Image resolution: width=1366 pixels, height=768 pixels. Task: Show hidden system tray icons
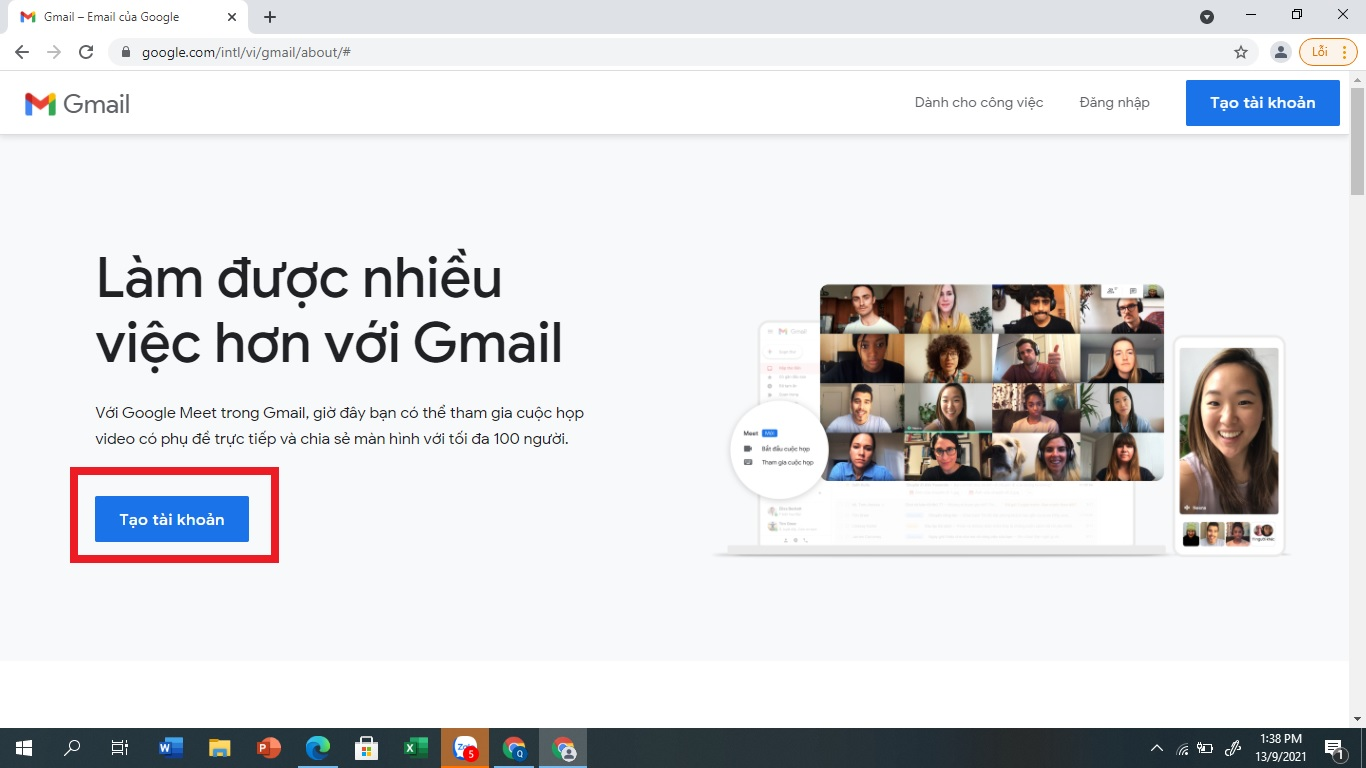[x=1157, y=748]
